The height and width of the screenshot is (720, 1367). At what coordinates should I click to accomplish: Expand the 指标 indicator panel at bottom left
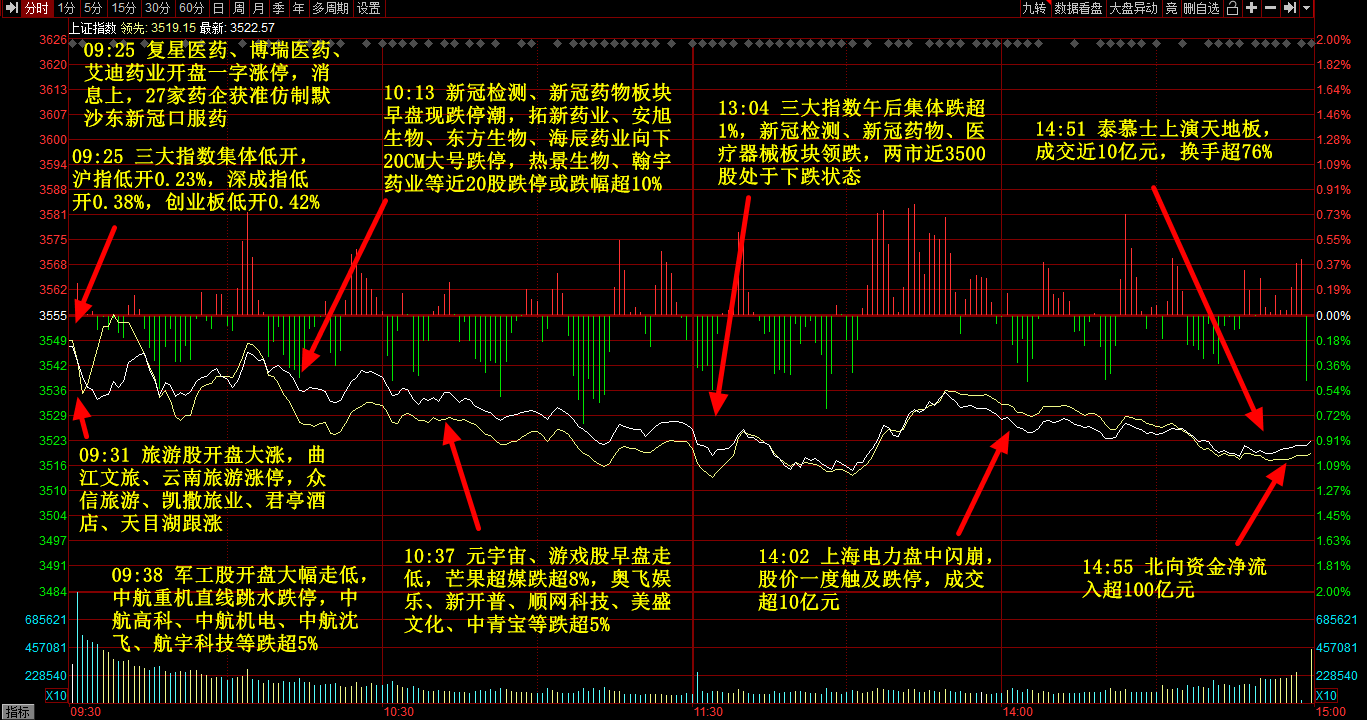[x=17, y=712]
